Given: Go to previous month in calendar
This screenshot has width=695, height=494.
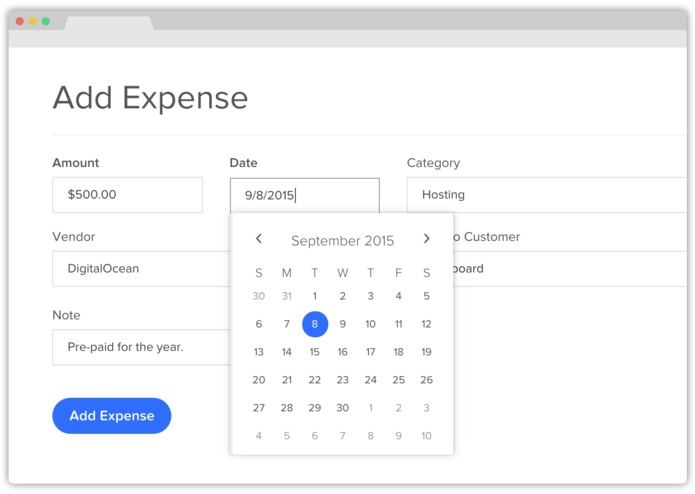Looking at the screenshot, I should click(259, 239).
